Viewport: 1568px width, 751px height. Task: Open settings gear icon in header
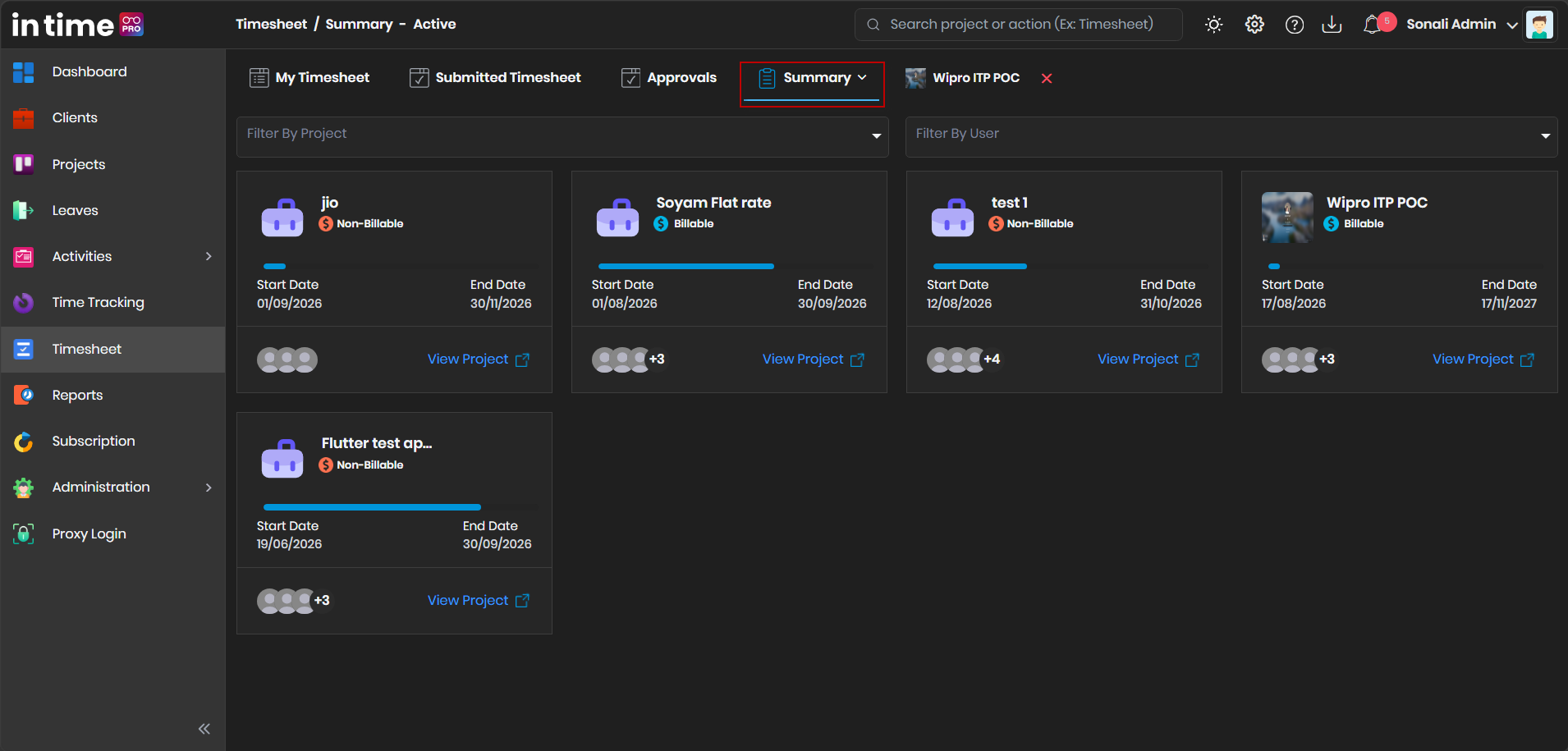(1254, 25)
